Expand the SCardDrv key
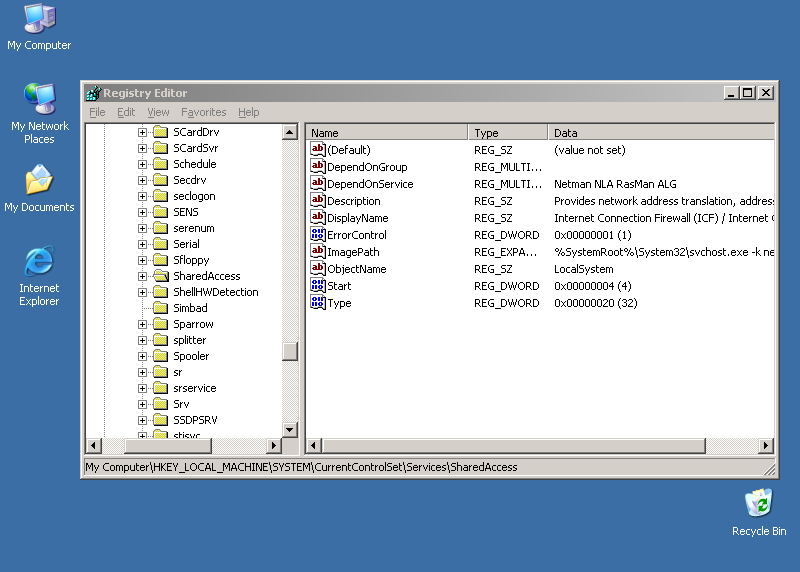The width and height of the screenshot is (800, 572). tap(142, 132)
